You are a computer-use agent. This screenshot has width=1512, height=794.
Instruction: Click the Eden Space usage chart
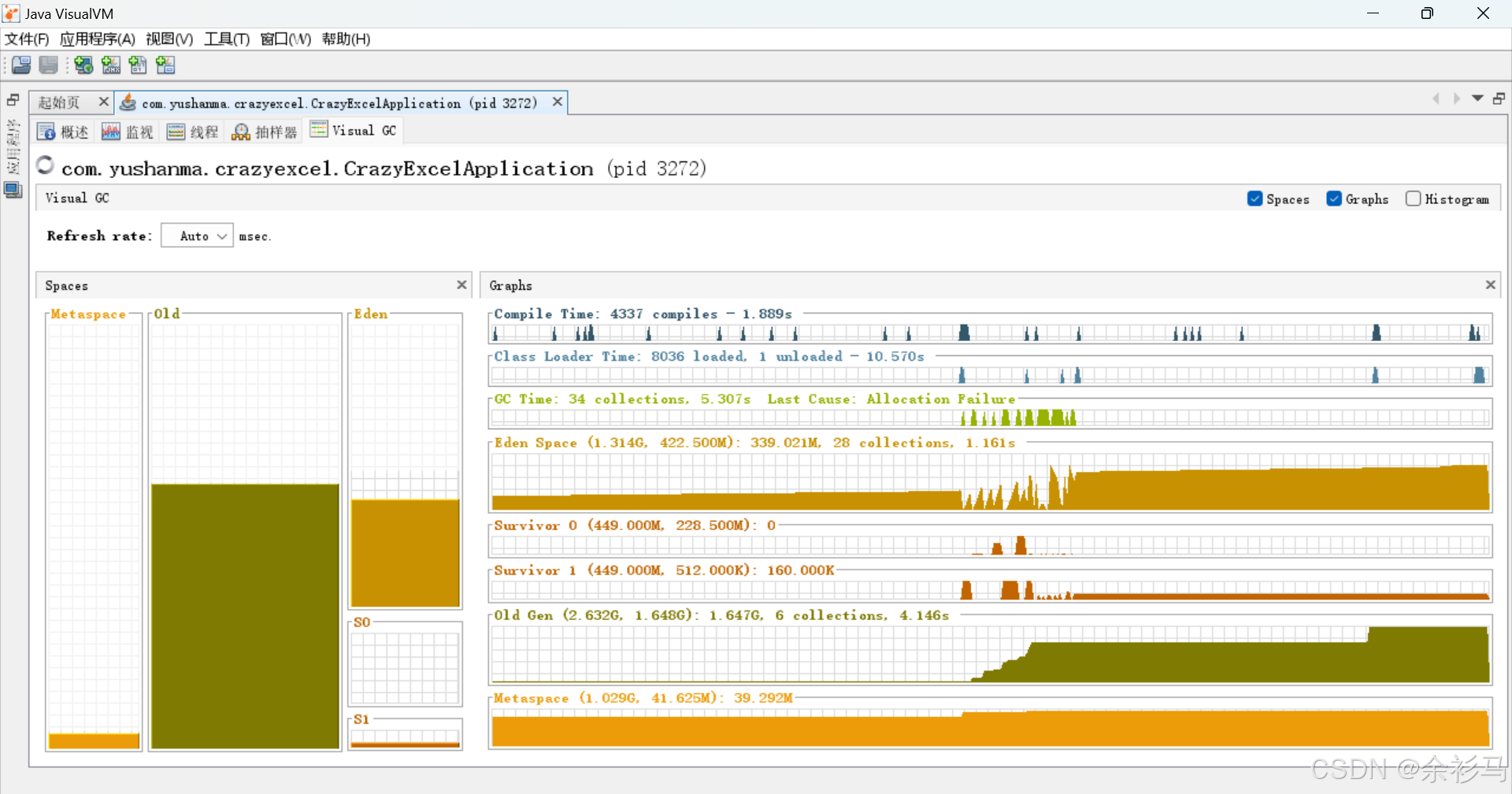[990, 482]
